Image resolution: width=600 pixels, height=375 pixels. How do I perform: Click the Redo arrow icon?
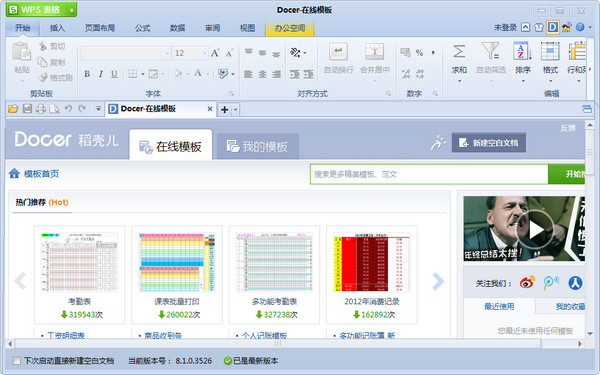[x=82, y=109]
